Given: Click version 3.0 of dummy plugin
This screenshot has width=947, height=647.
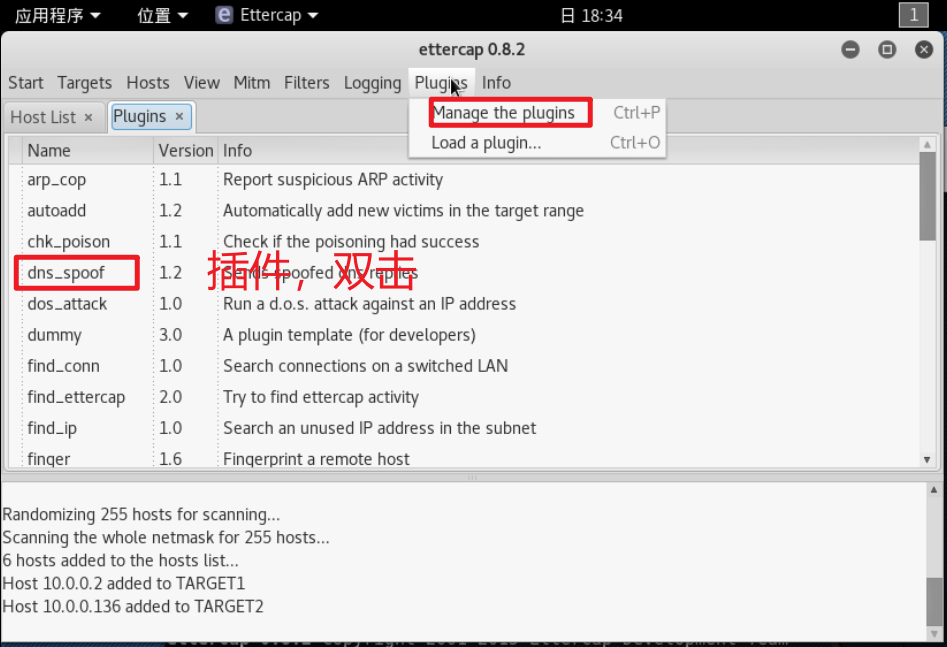Looking at the screenshot, I should [x=170, y=335].
